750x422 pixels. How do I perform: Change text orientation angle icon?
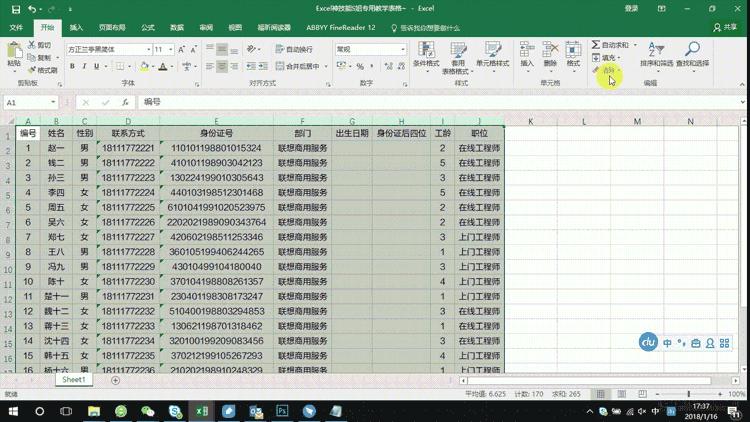[252, 49]
